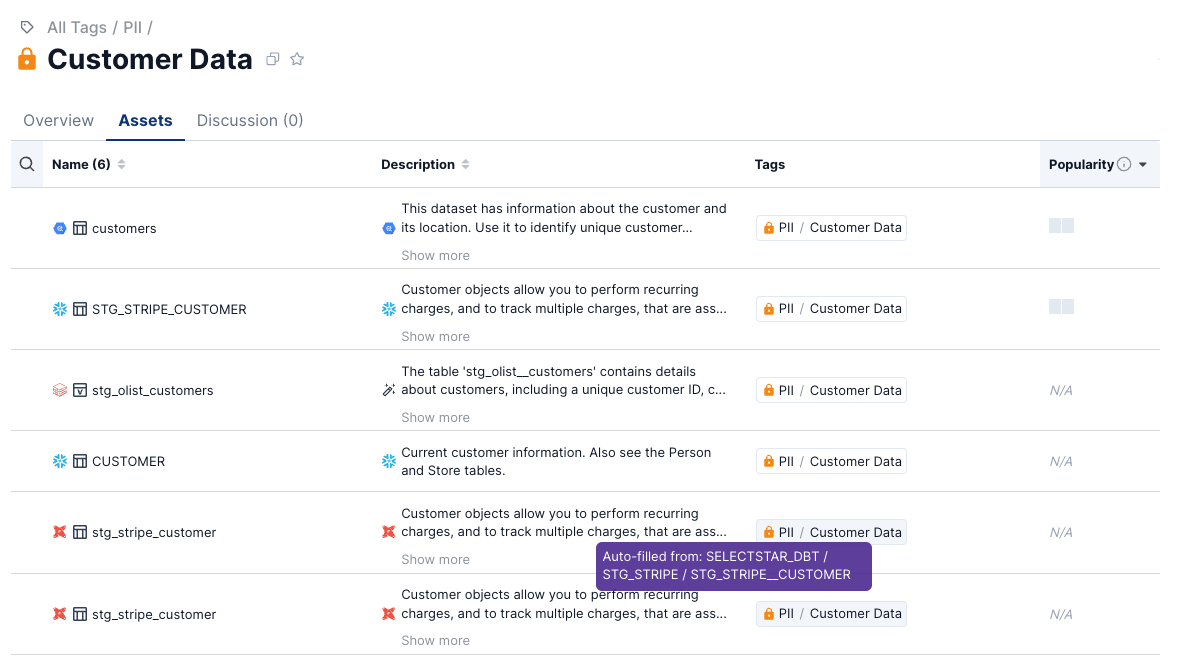
Task: Open the search icon in the table header
Action: click(x=27, y=164)
